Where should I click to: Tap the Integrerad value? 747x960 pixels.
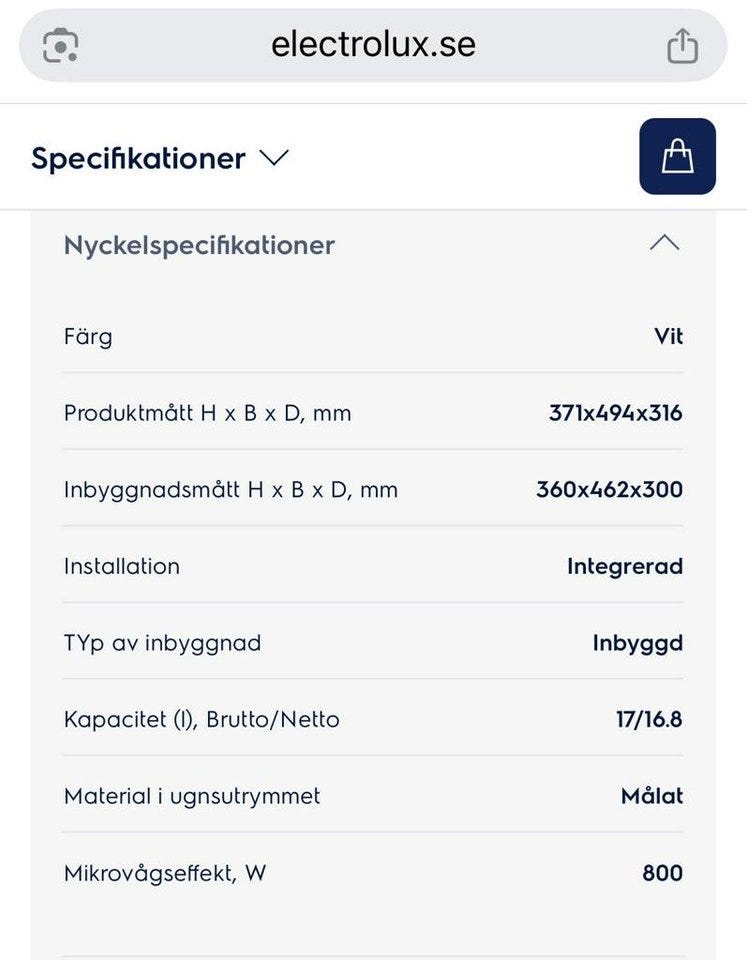tap(624, 566)
